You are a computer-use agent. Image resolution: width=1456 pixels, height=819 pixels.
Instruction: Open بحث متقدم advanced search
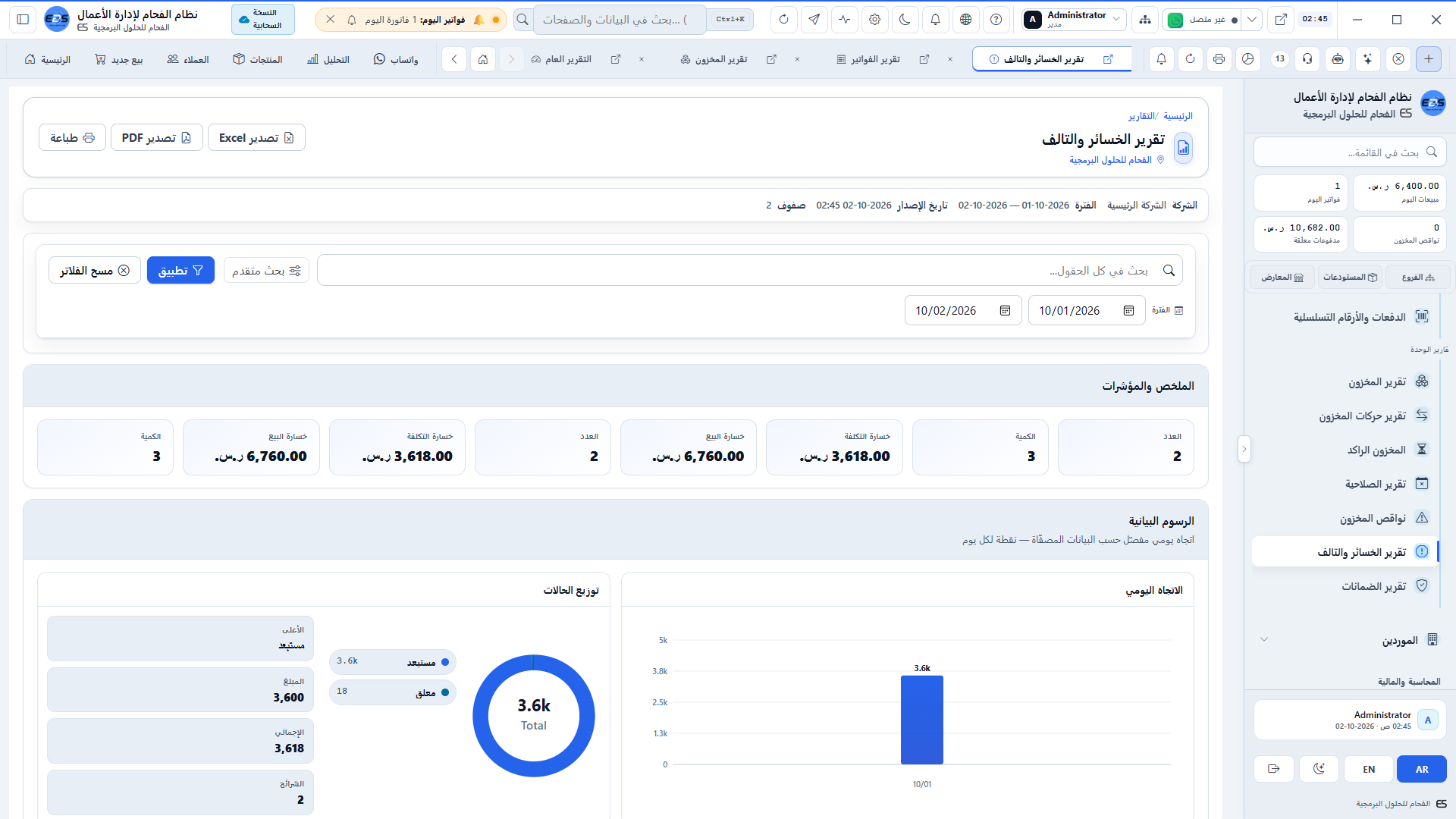click(266, 271)
